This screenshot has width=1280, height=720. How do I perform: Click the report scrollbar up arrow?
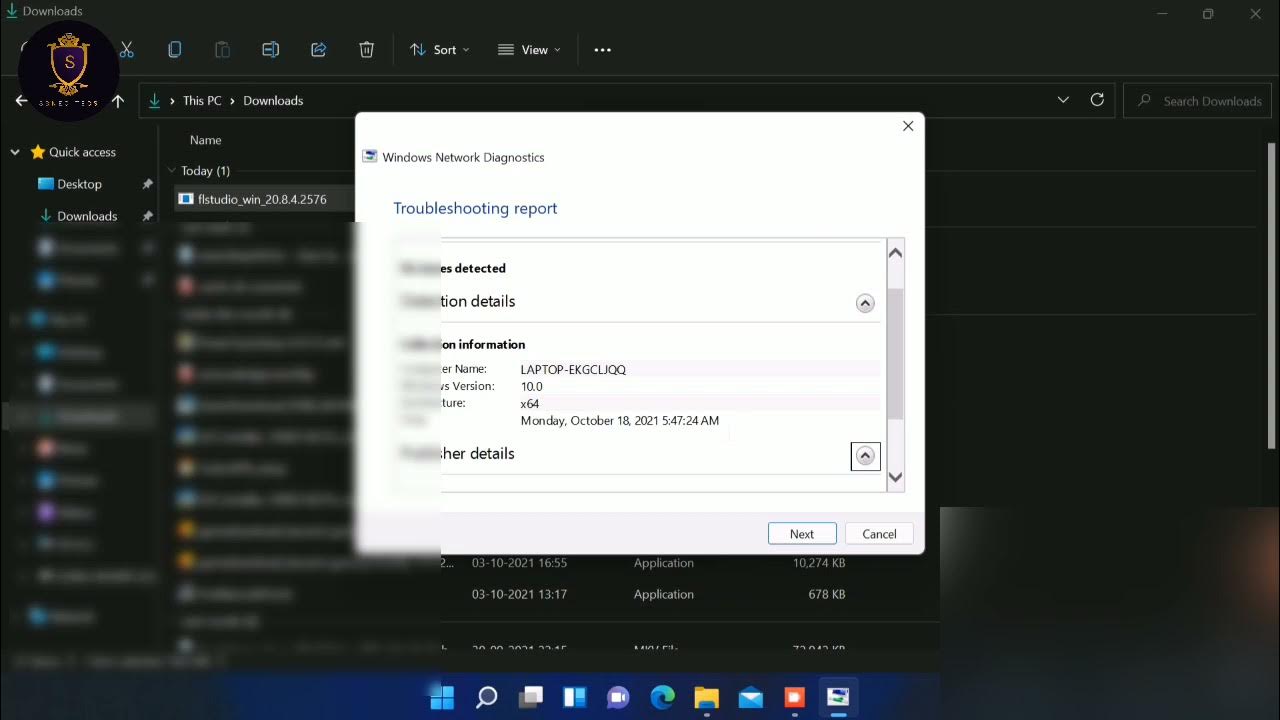(x=896, y=253)
